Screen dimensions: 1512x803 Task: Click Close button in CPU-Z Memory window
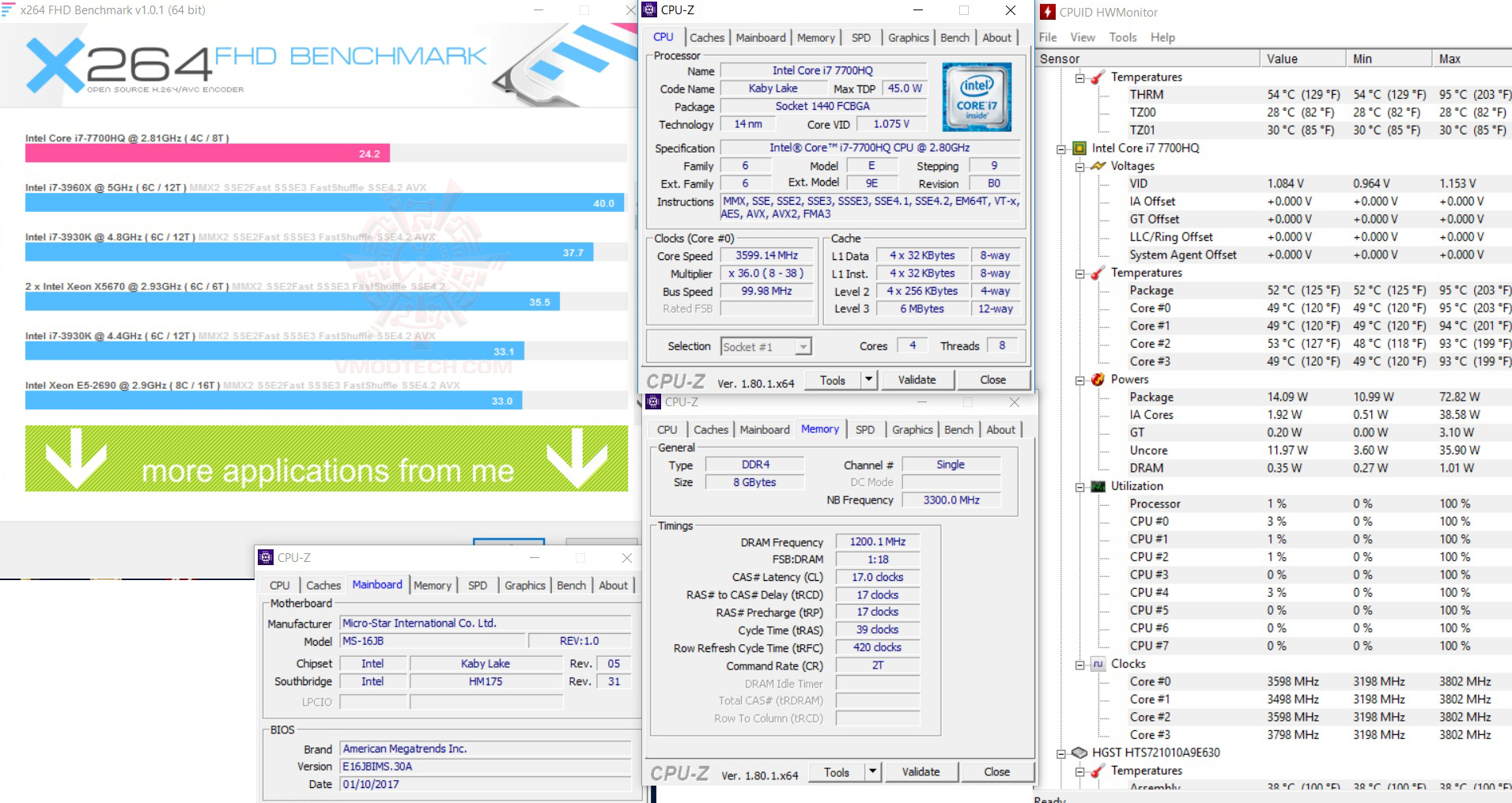(x=997, y=772)
